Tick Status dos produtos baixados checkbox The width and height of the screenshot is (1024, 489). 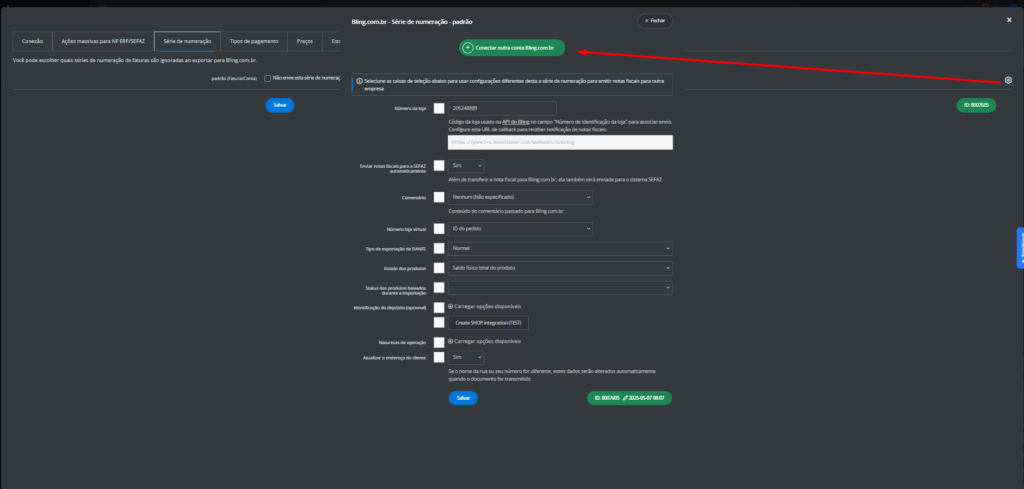pyautogui.click(x=439, y=288)
